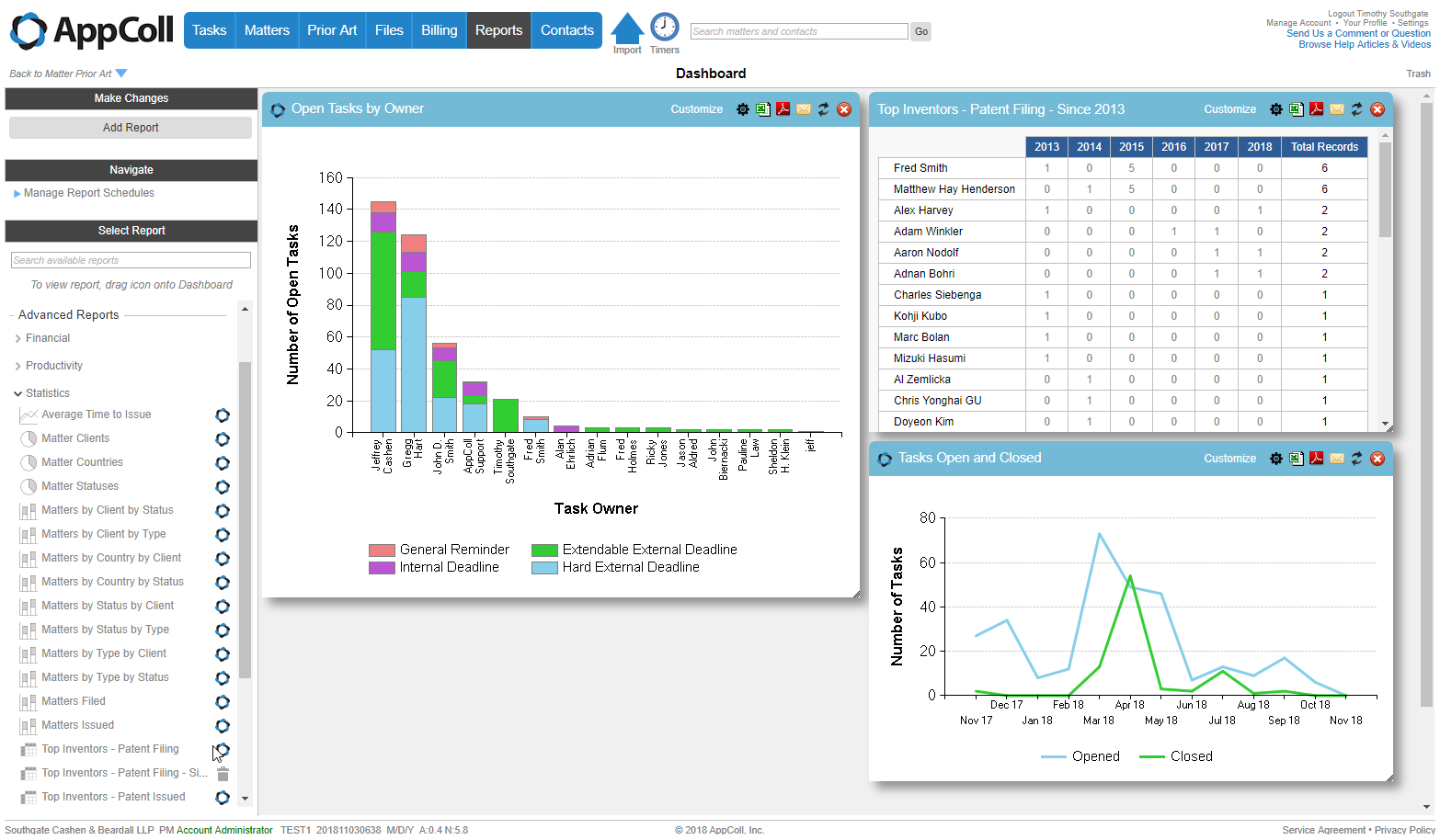Email the Top Inventors report
The image size is (1440, 840).
pyautogui.click(x=1337, y=109)
